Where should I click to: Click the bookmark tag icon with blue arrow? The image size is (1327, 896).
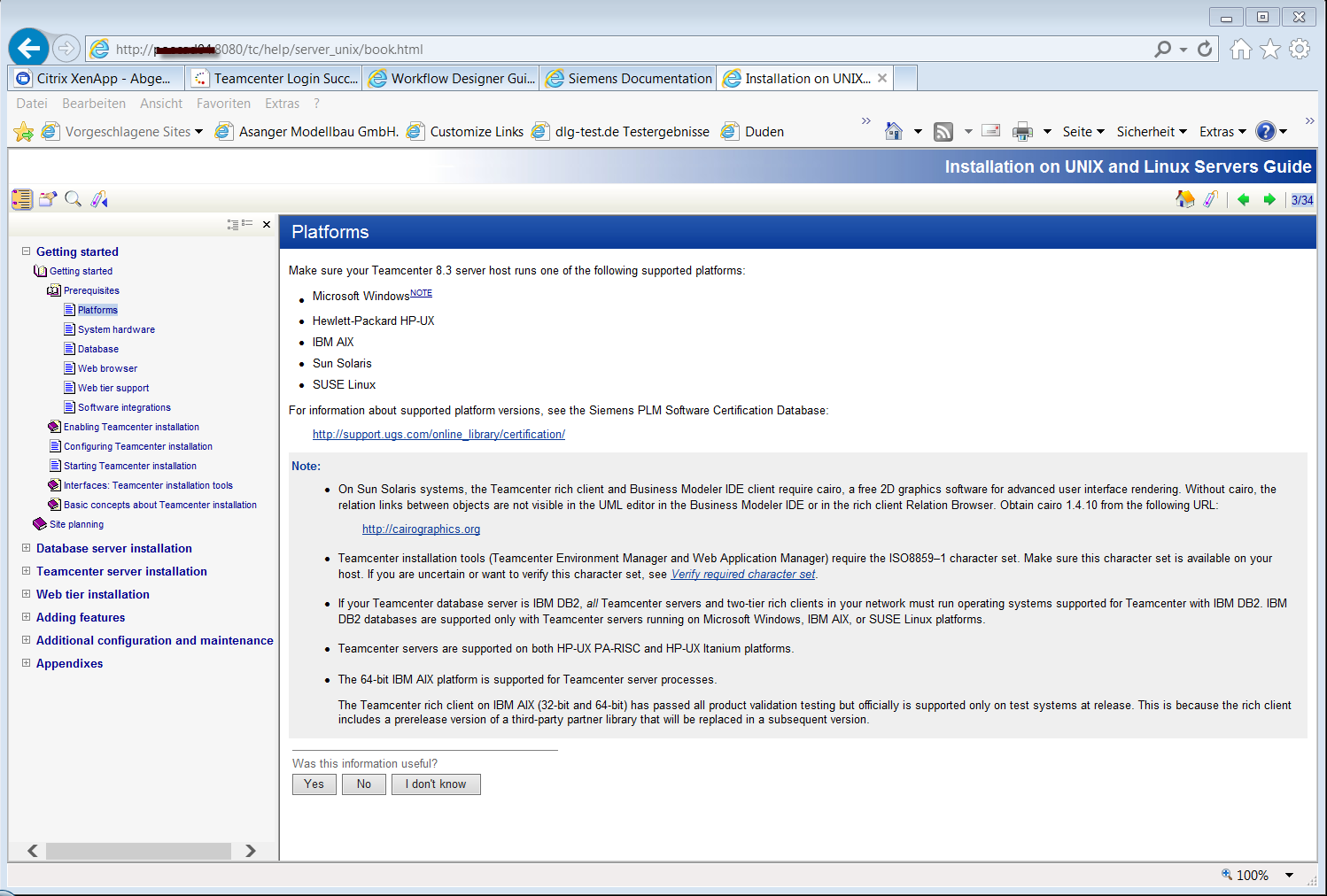click(99, 199)
